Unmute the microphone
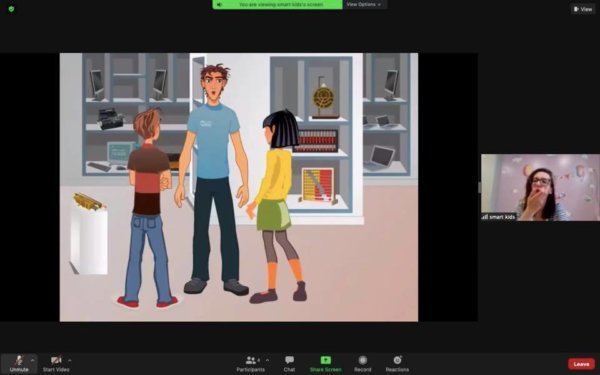Image resolution: width=600 pixels, height=375 pixels. click(19, 363)
